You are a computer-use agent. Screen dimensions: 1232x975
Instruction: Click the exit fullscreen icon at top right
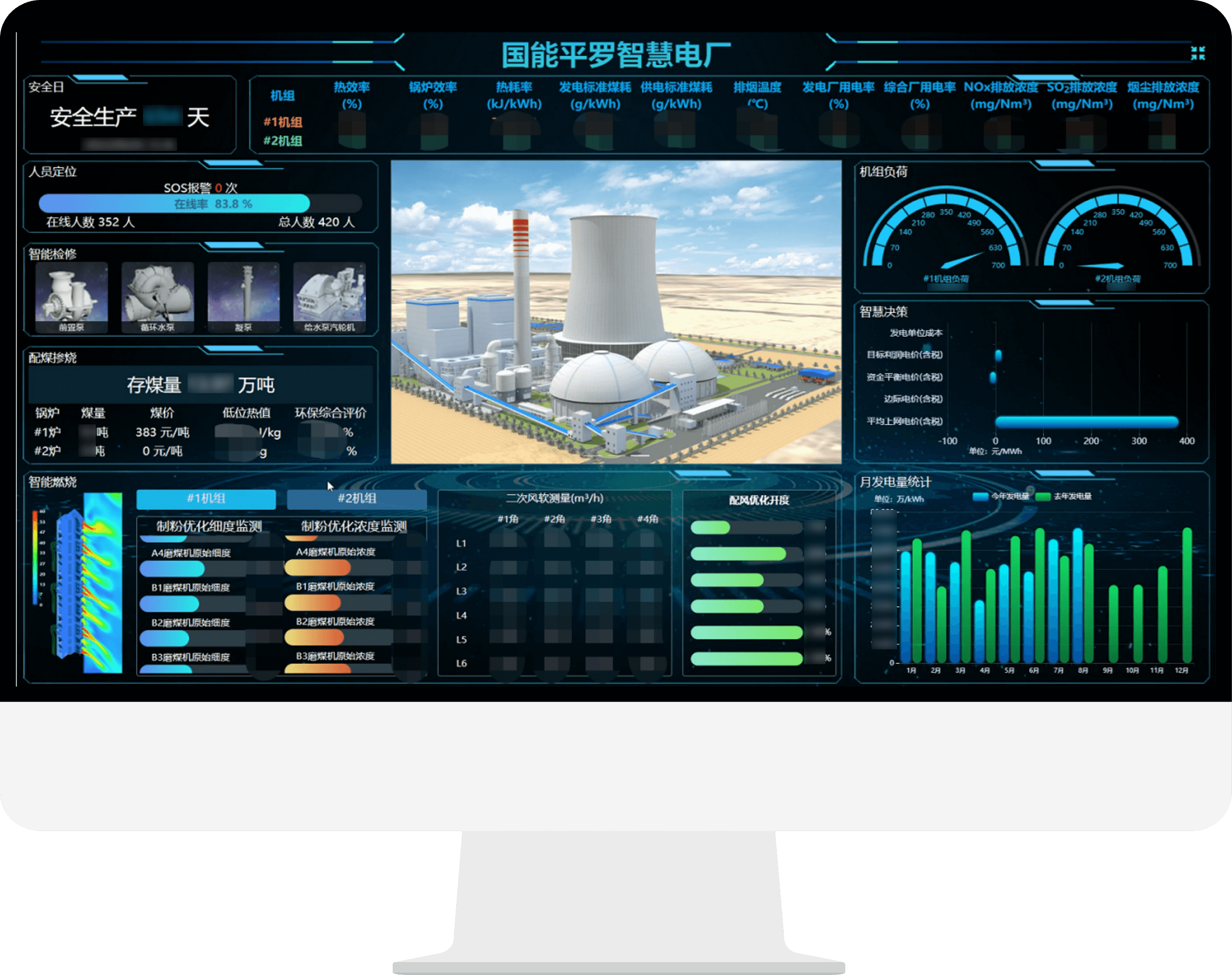[x=1198, y=53]
